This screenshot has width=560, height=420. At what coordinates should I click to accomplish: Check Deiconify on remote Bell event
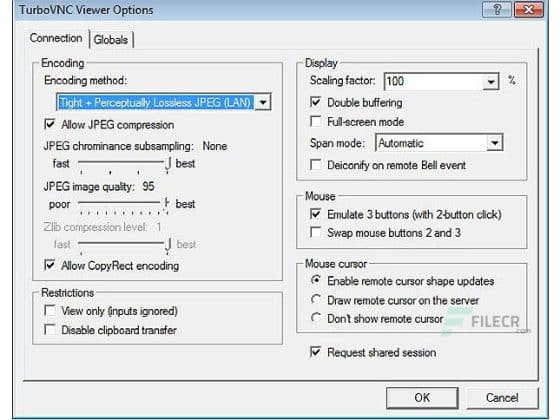point(316,165)
